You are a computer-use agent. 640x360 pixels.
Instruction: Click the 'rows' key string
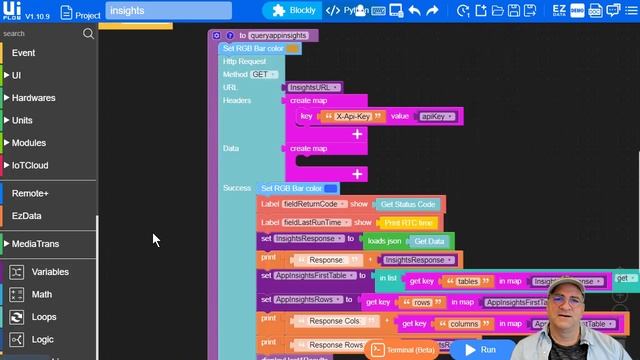(x=422, y=302)
